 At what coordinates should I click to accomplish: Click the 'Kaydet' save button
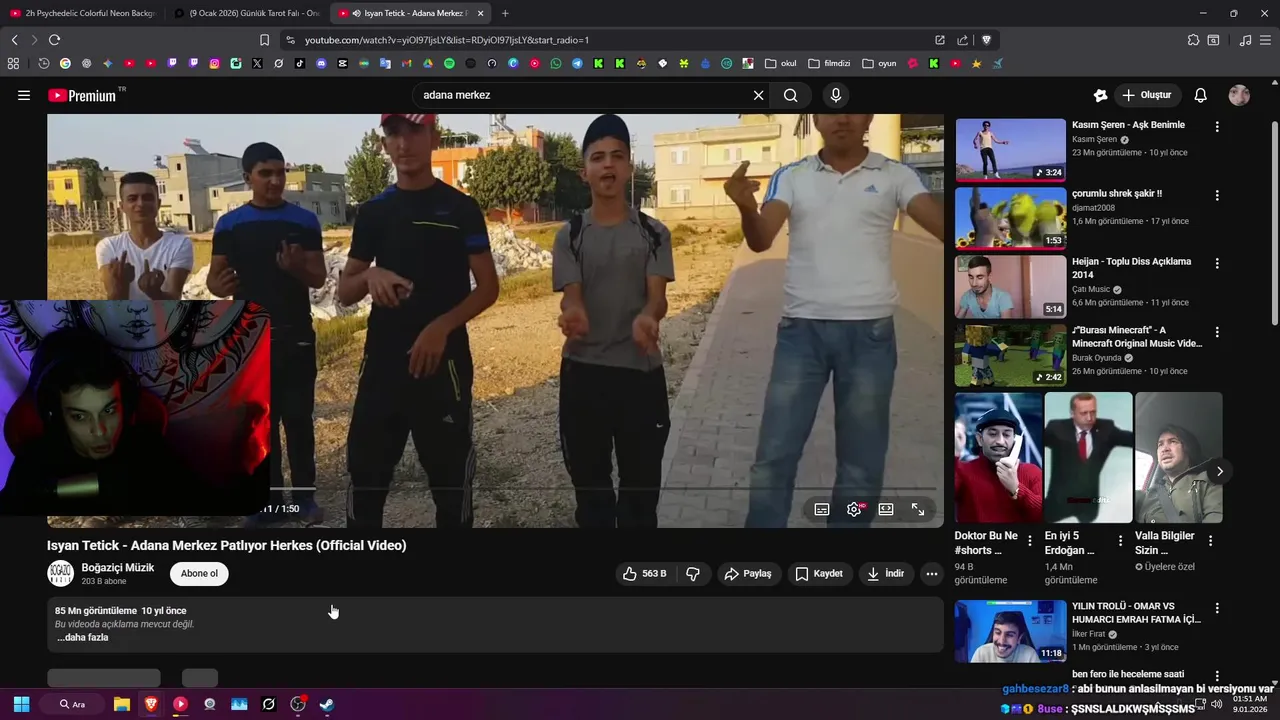pos(819,574)
